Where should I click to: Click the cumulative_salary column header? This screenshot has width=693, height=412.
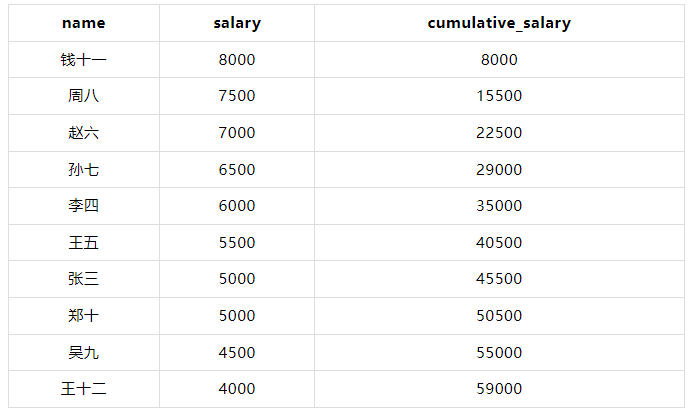(x=499, y=23)
